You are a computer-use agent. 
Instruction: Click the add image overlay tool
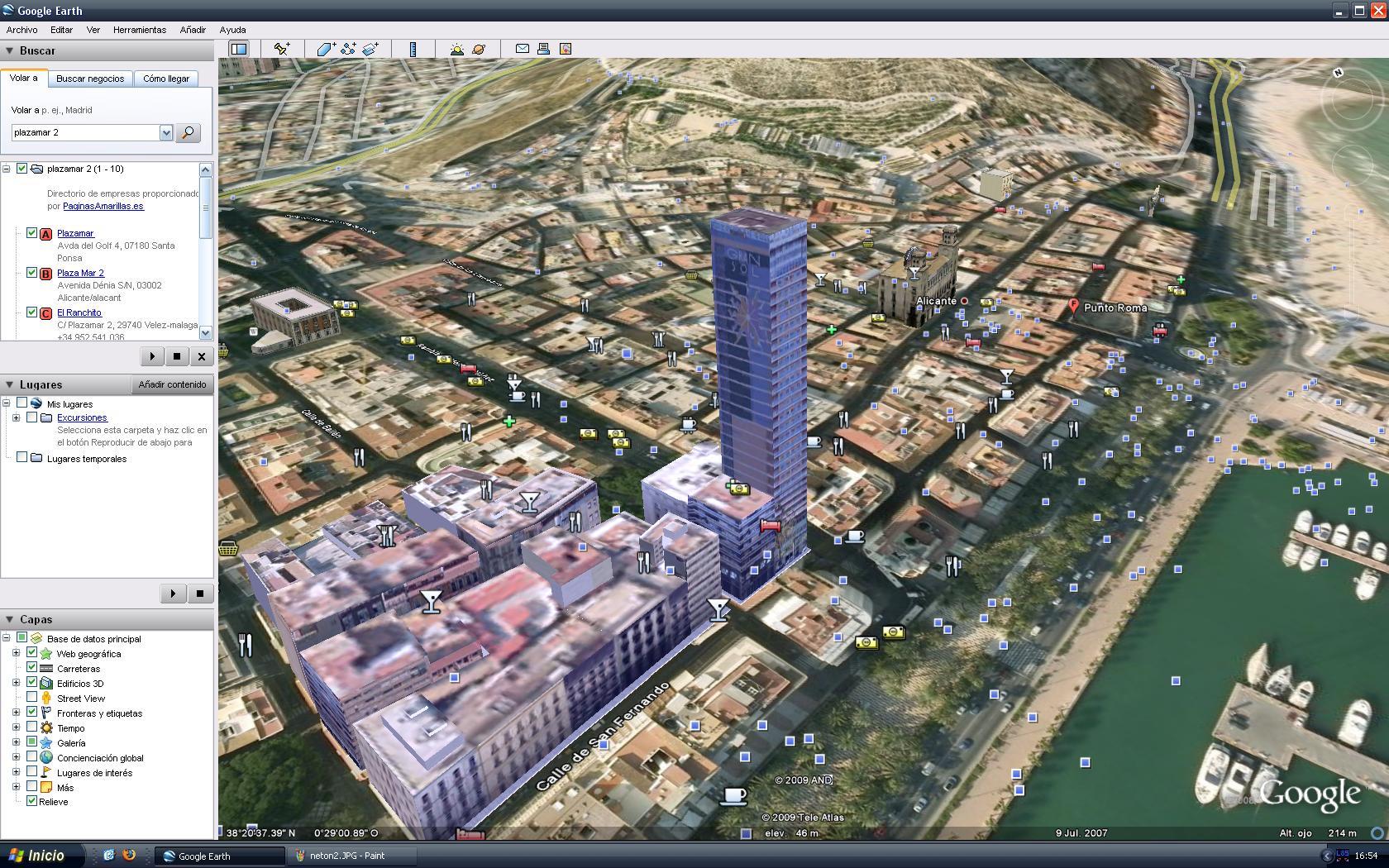[370, 49]
